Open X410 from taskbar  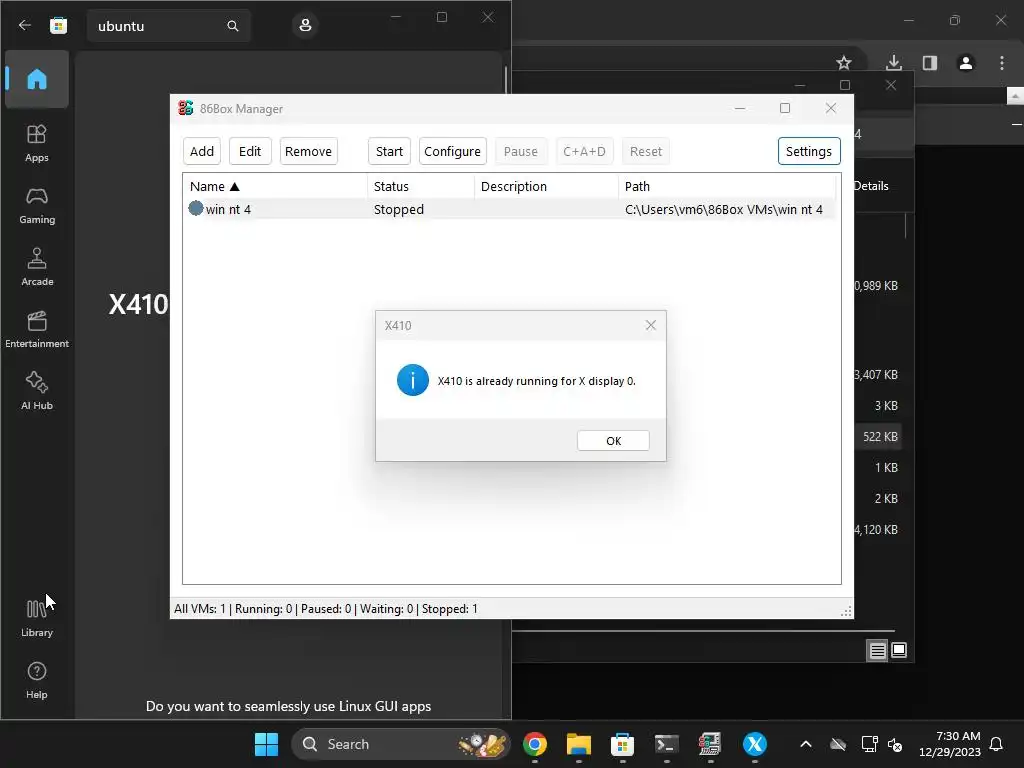755,744
